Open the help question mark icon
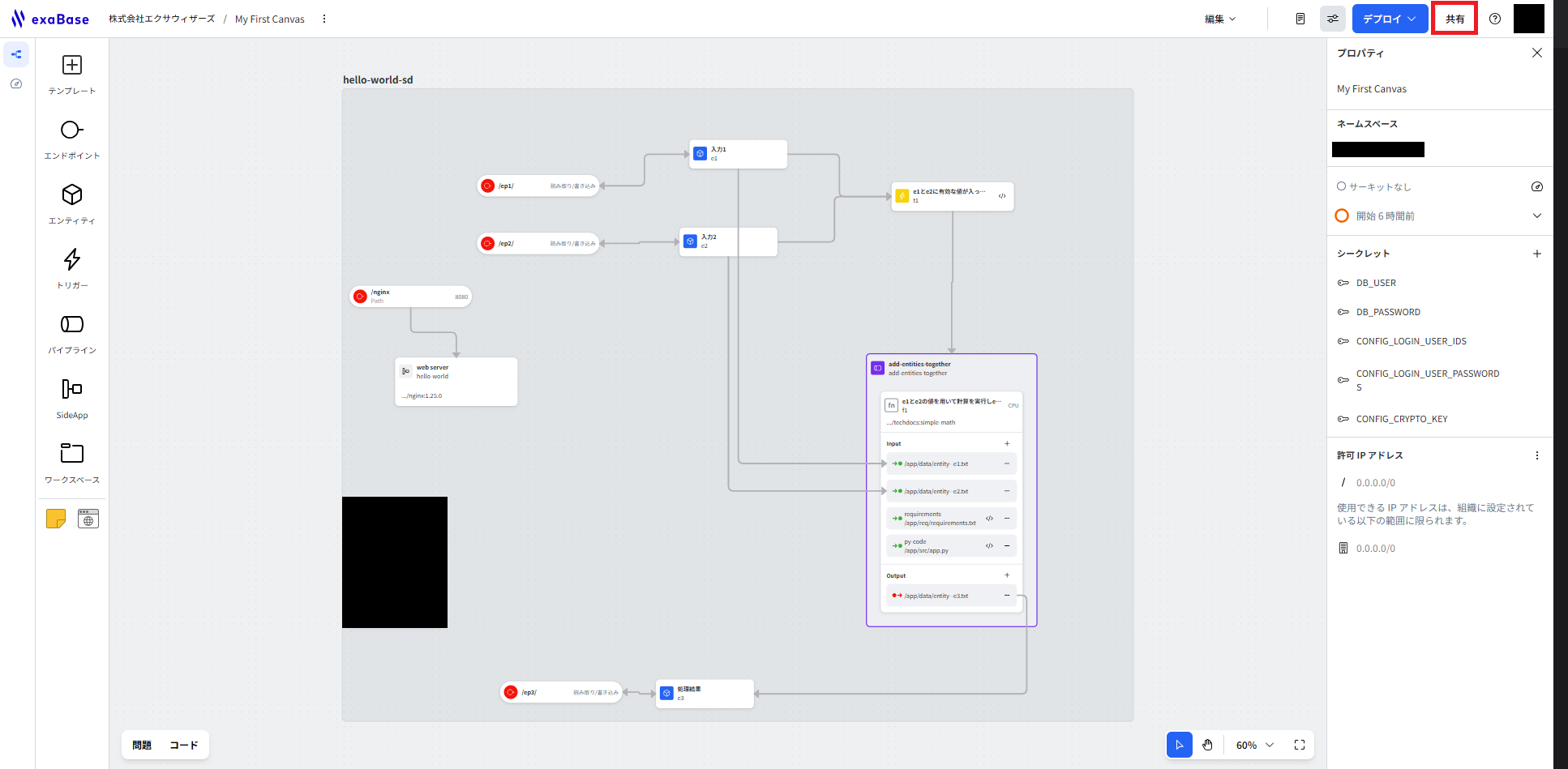 coord(1495,19)
